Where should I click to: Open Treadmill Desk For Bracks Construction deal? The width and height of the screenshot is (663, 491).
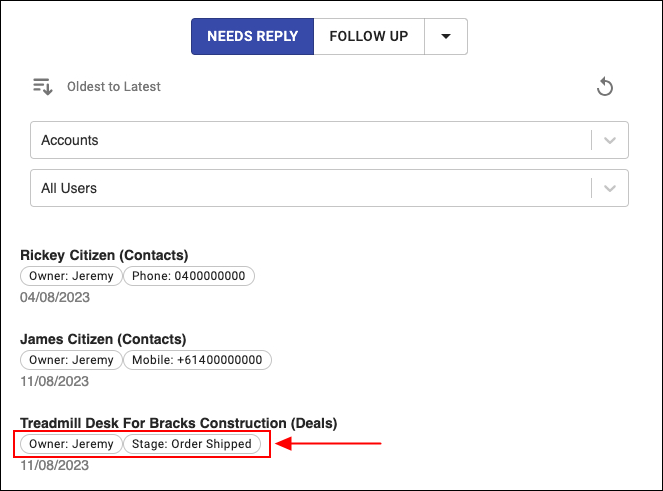(178, 423)
